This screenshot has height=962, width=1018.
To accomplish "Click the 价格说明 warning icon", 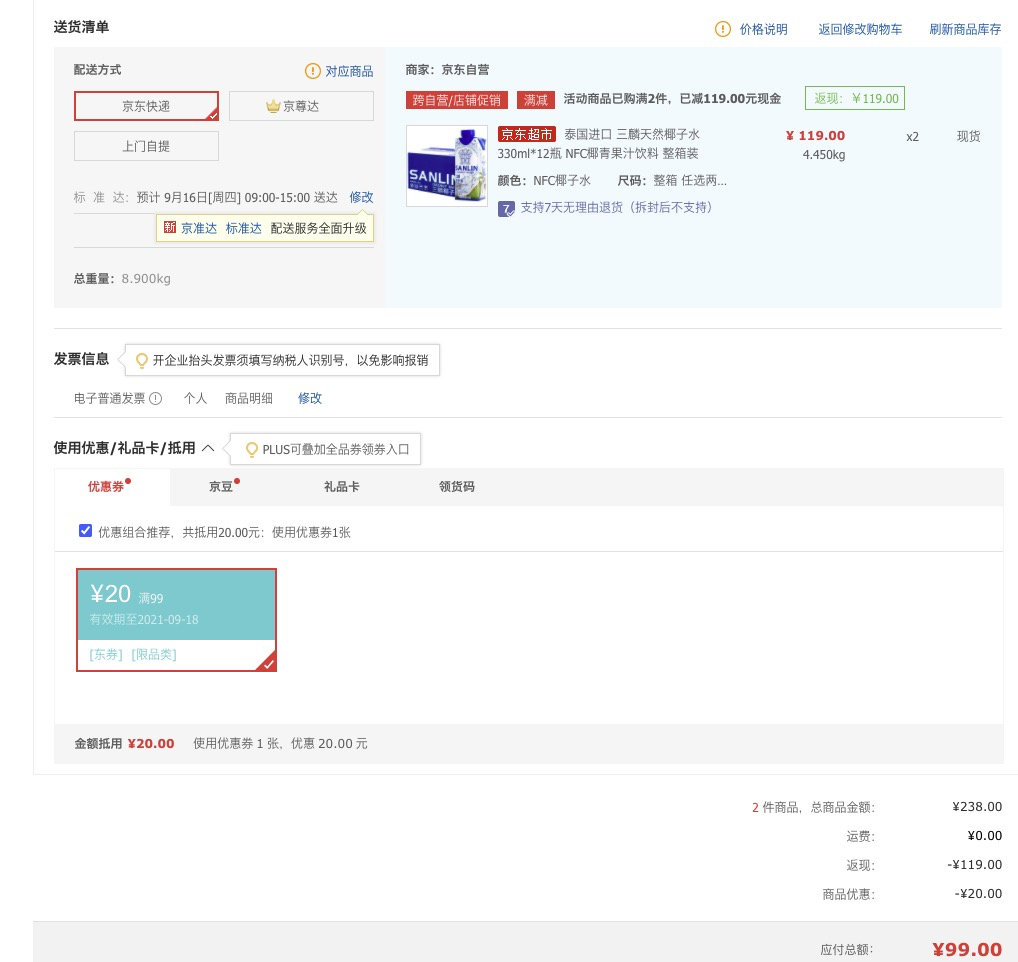I will point(723,29).
